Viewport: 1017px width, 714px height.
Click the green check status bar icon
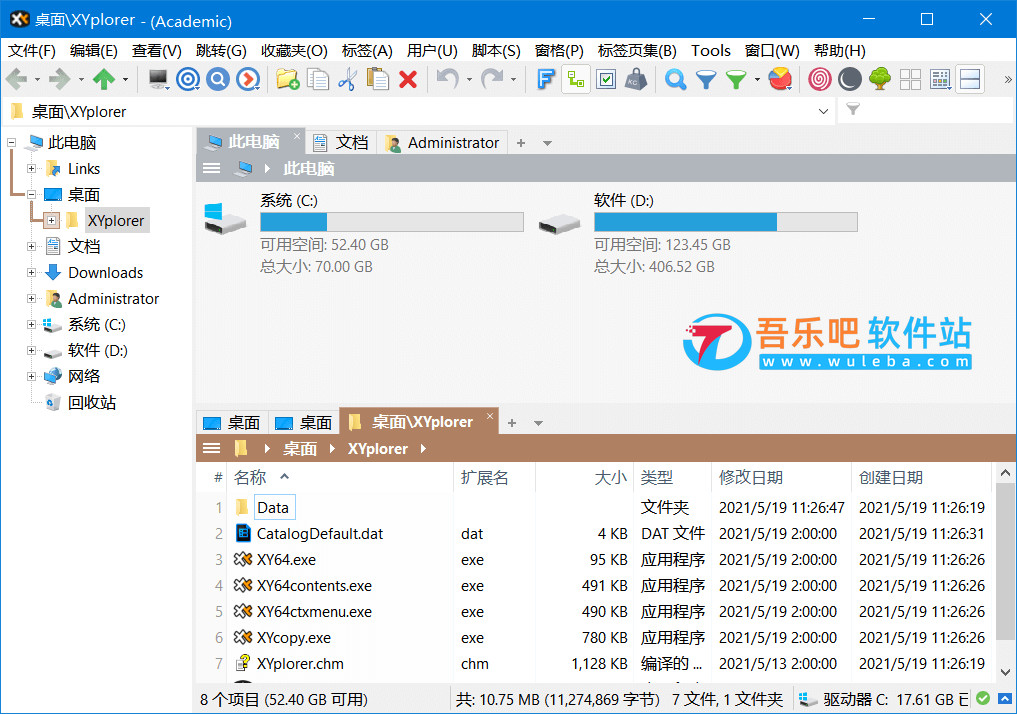pyautogui.click(x=983, y=698)
